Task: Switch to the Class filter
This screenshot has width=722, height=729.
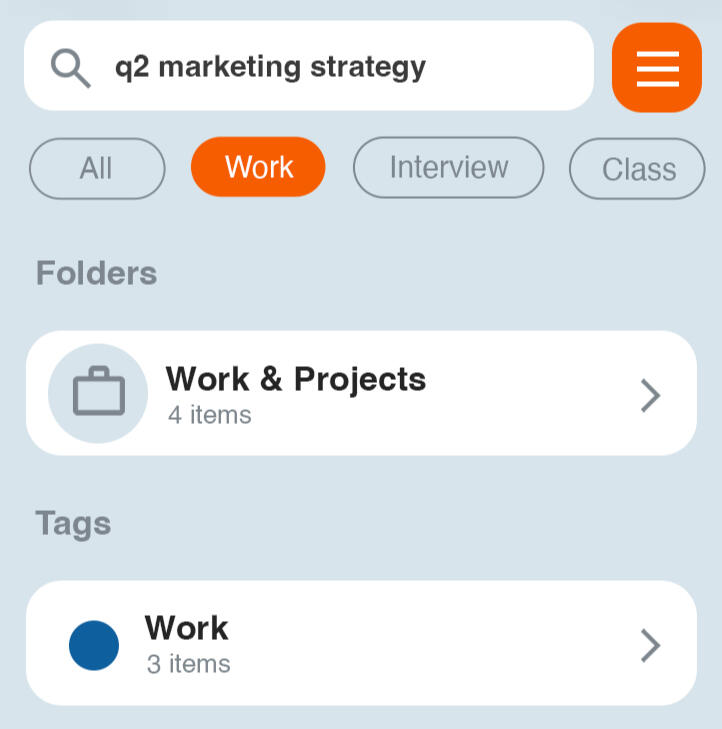Action: (638, 170)
